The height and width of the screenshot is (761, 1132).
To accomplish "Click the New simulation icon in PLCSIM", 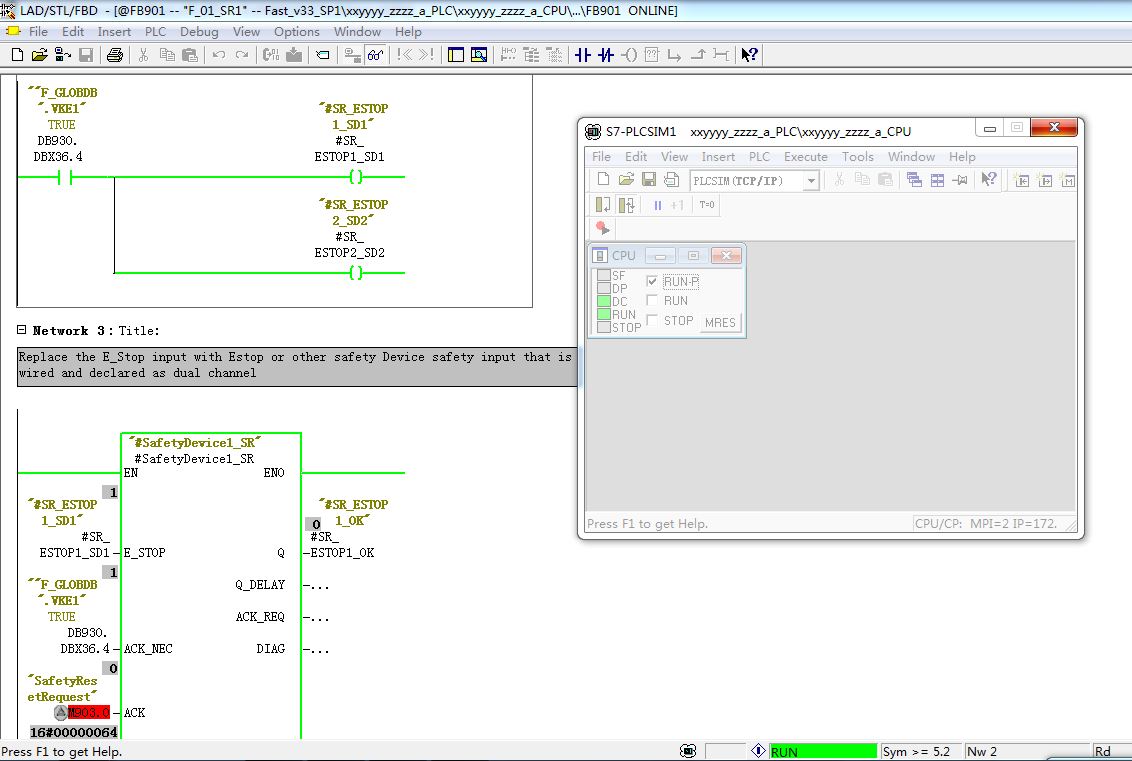I will click(x=604, y=180).
